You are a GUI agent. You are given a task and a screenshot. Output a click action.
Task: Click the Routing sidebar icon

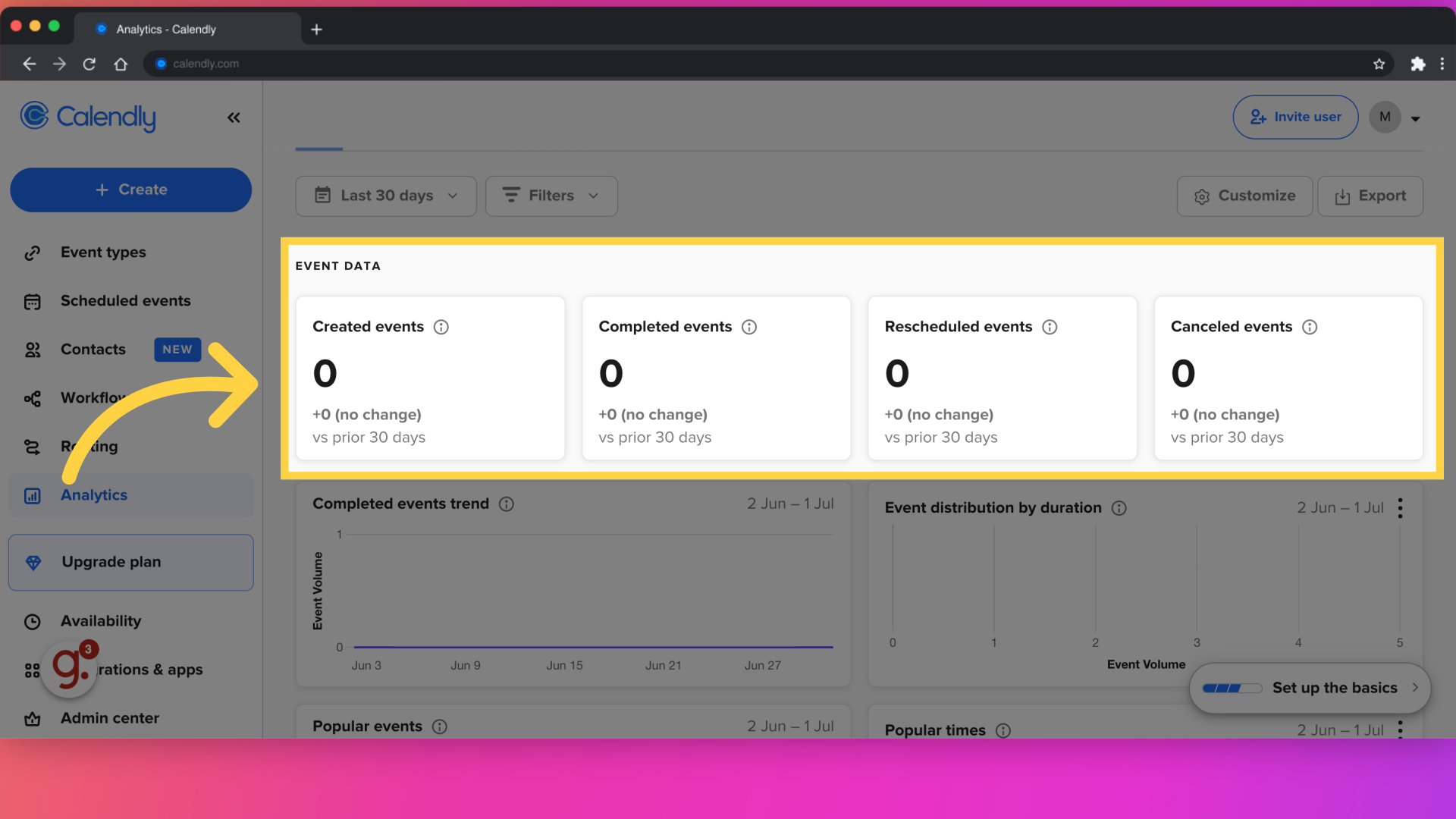(32, 446)
